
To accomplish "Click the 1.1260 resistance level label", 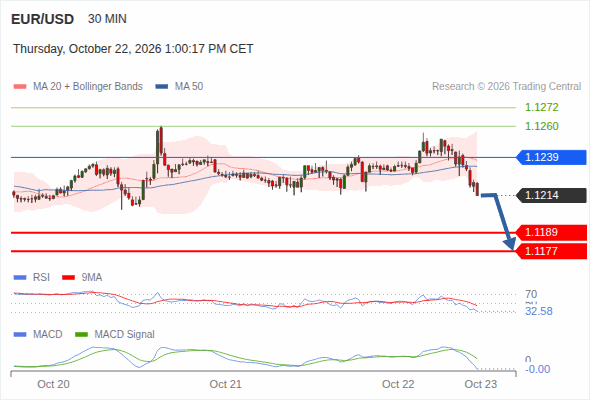I will click(x=542, y=126).
